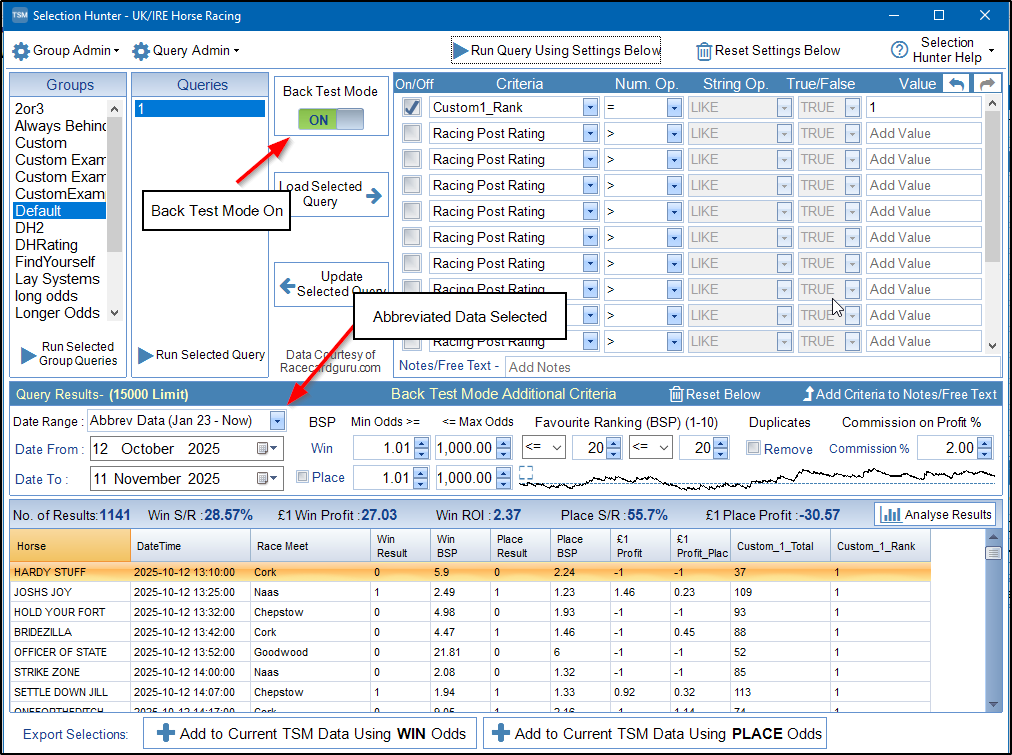Screen dimensions: 1012x755
Task: Open the first row numeric operator dropdown
Action: point(674,107)
